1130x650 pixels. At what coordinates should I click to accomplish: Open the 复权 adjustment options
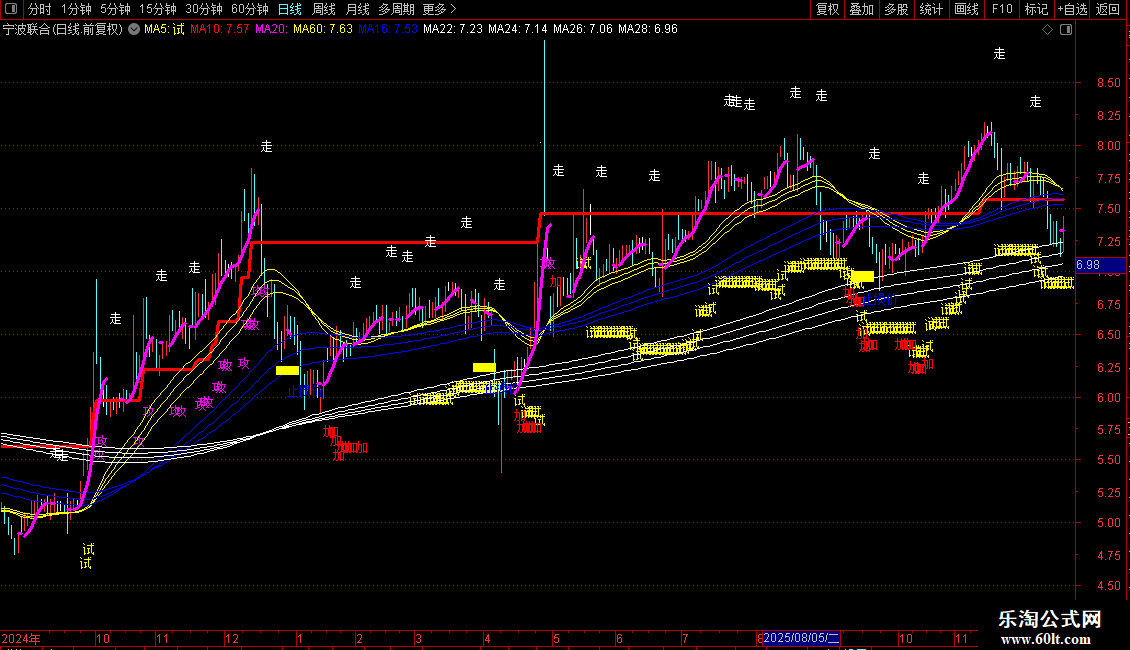point(827,9)
